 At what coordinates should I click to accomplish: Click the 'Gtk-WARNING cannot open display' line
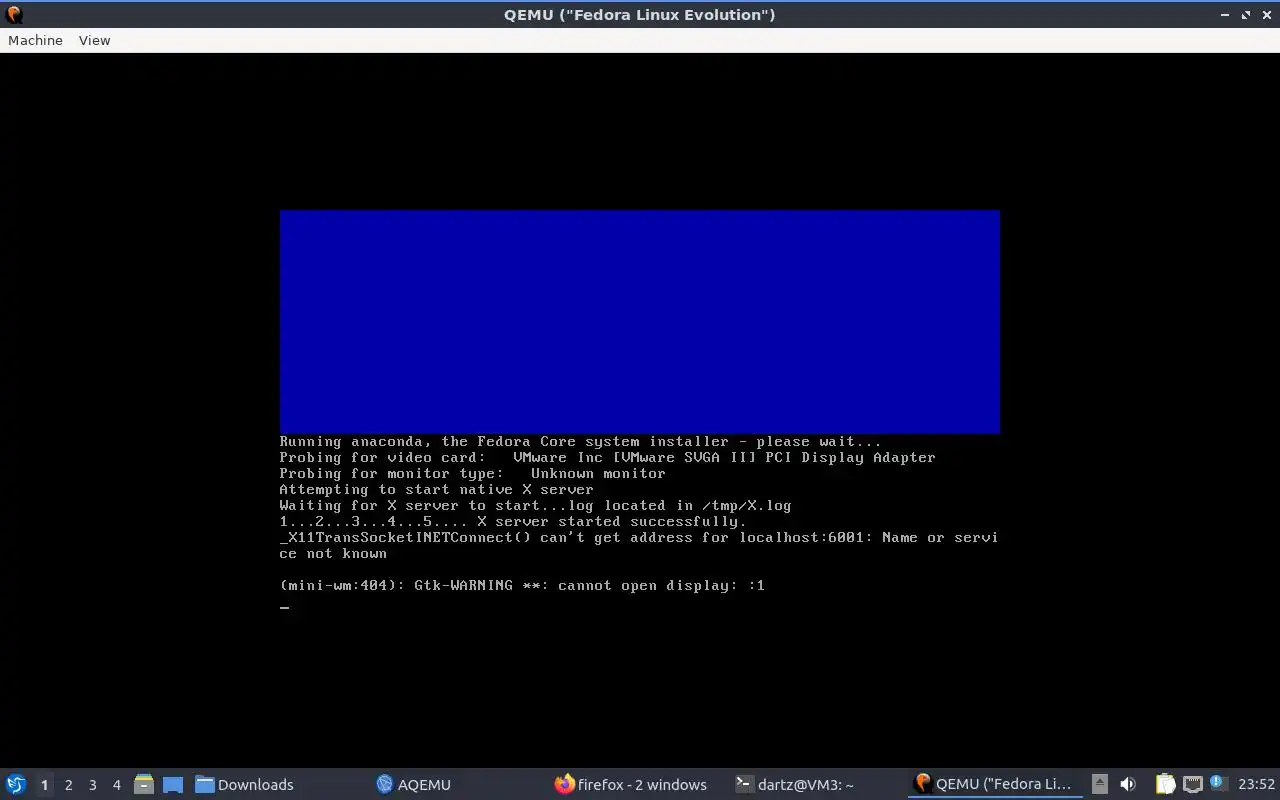[522, 585]
